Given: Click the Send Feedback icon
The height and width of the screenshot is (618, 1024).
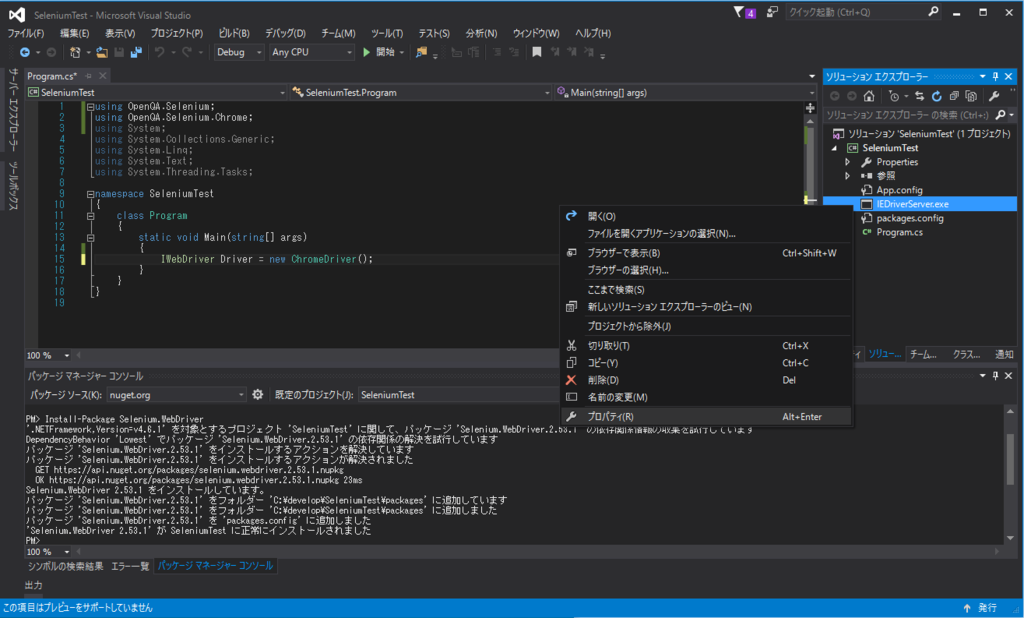Looking at the screenshot, I should click(x=772, y=12).
